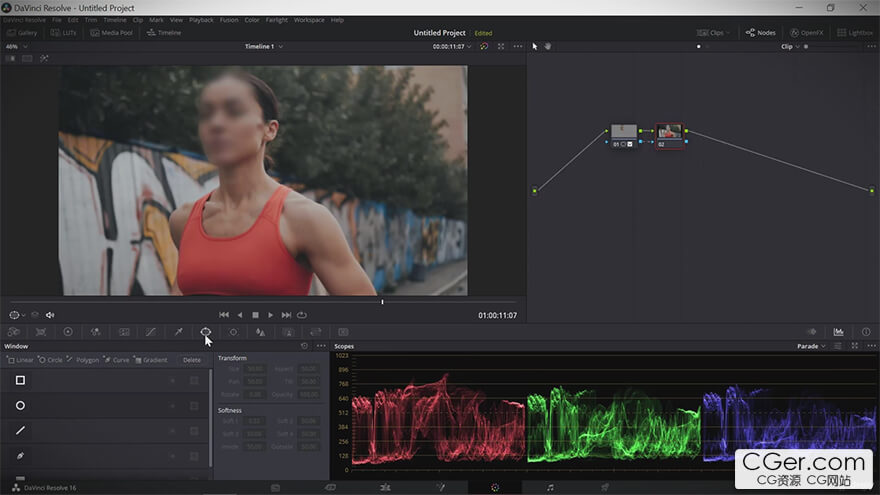Image resolution: width=880 pixels, height=495 pixels.
Task: Open the Camera Raw palette icon
Action: point(13,332)
